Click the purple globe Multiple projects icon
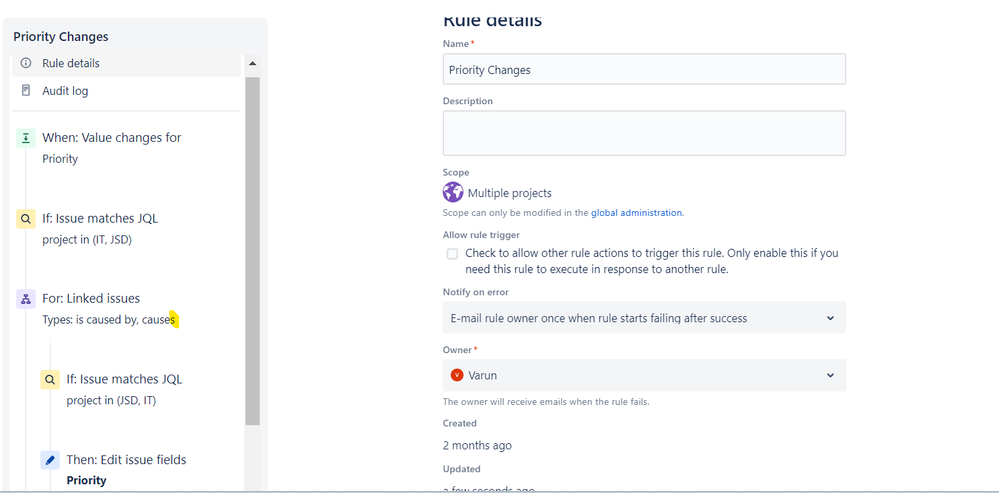This screenshot has width=999, height=493. pyautogui.click(x=453, y=192)
